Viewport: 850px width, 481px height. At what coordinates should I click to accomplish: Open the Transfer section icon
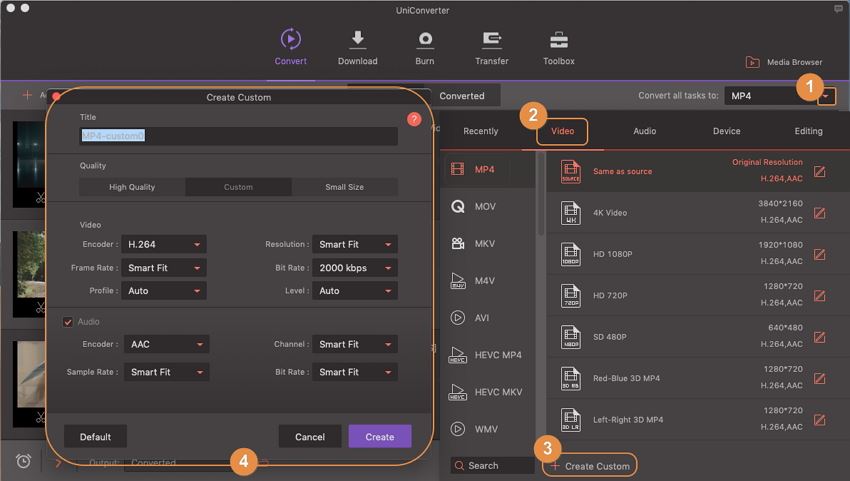491,40
